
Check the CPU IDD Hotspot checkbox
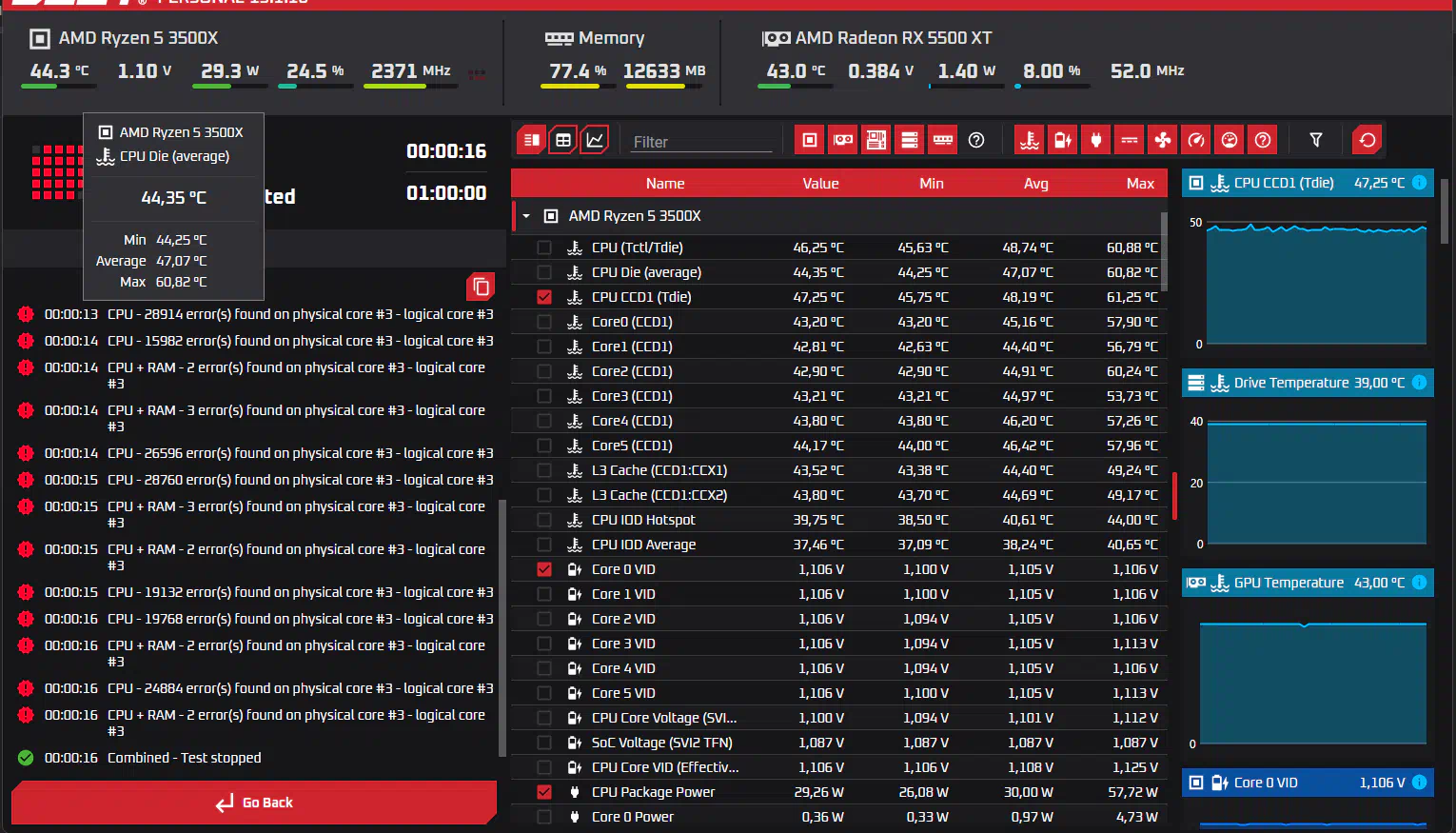(544, 520)
